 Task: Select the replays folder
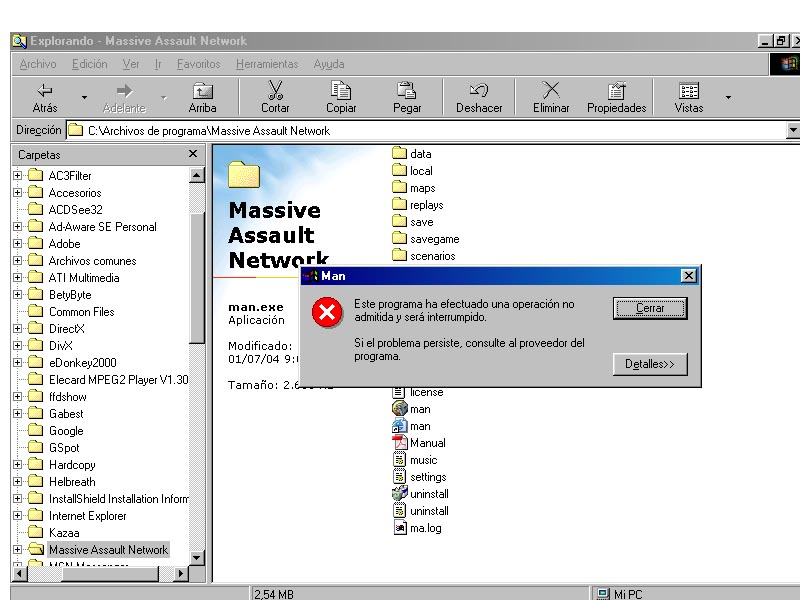click(418, 205)
